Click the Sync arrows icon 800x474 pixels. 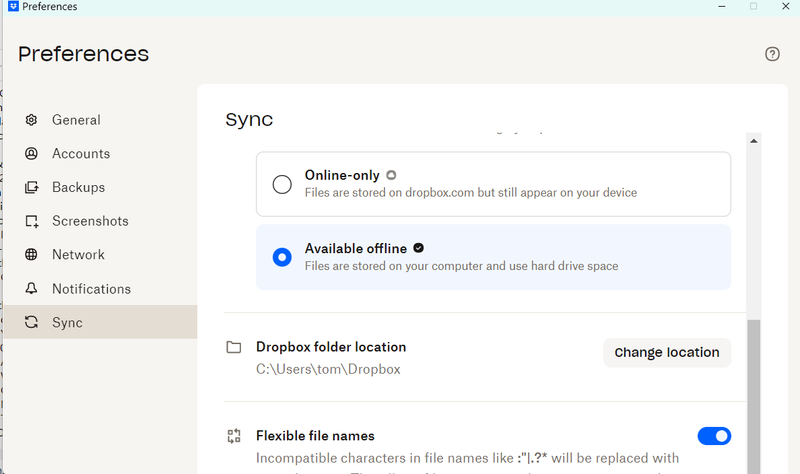pos(32,323)
